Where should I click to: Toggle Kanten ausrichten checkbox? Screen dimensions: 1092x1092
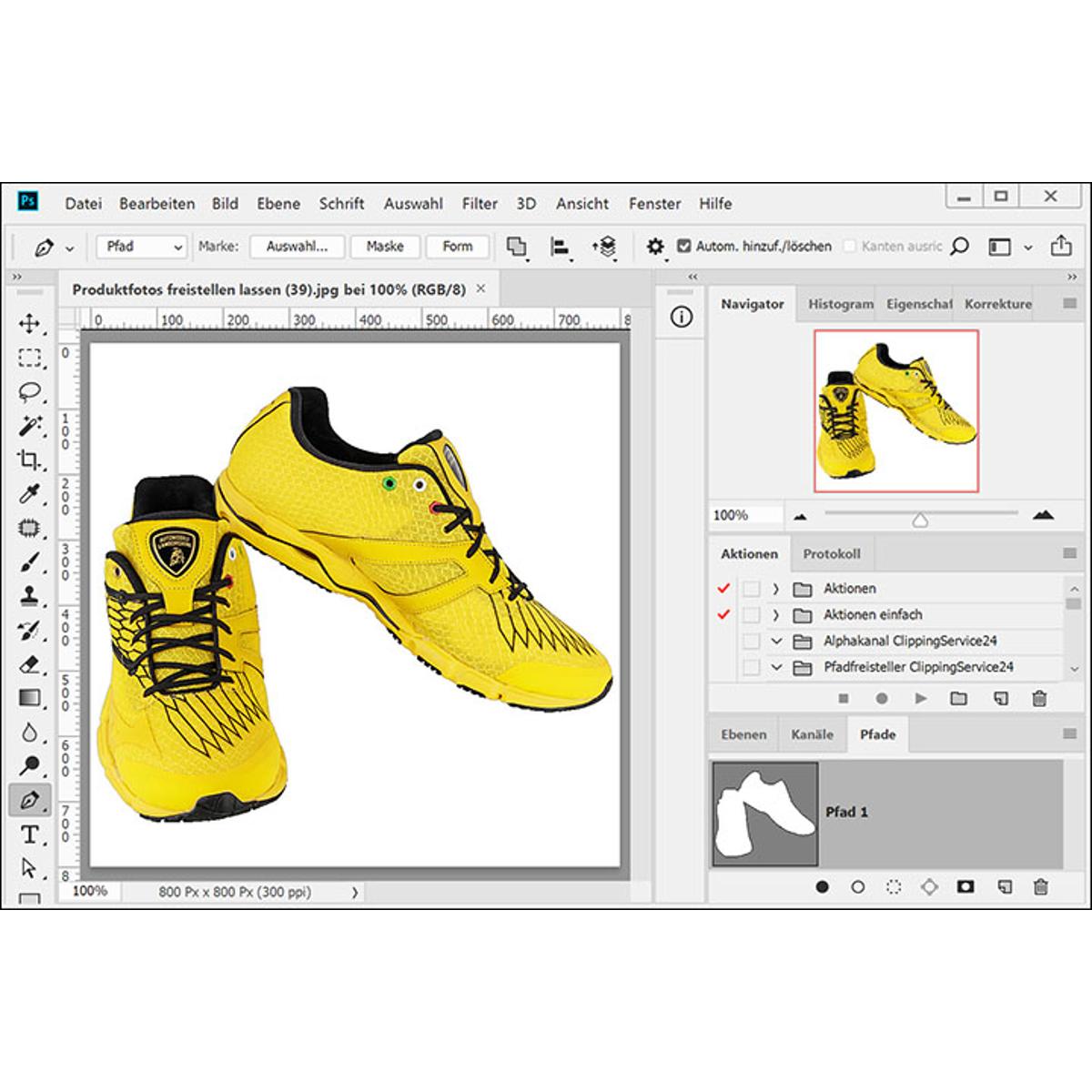coord(850,246)
